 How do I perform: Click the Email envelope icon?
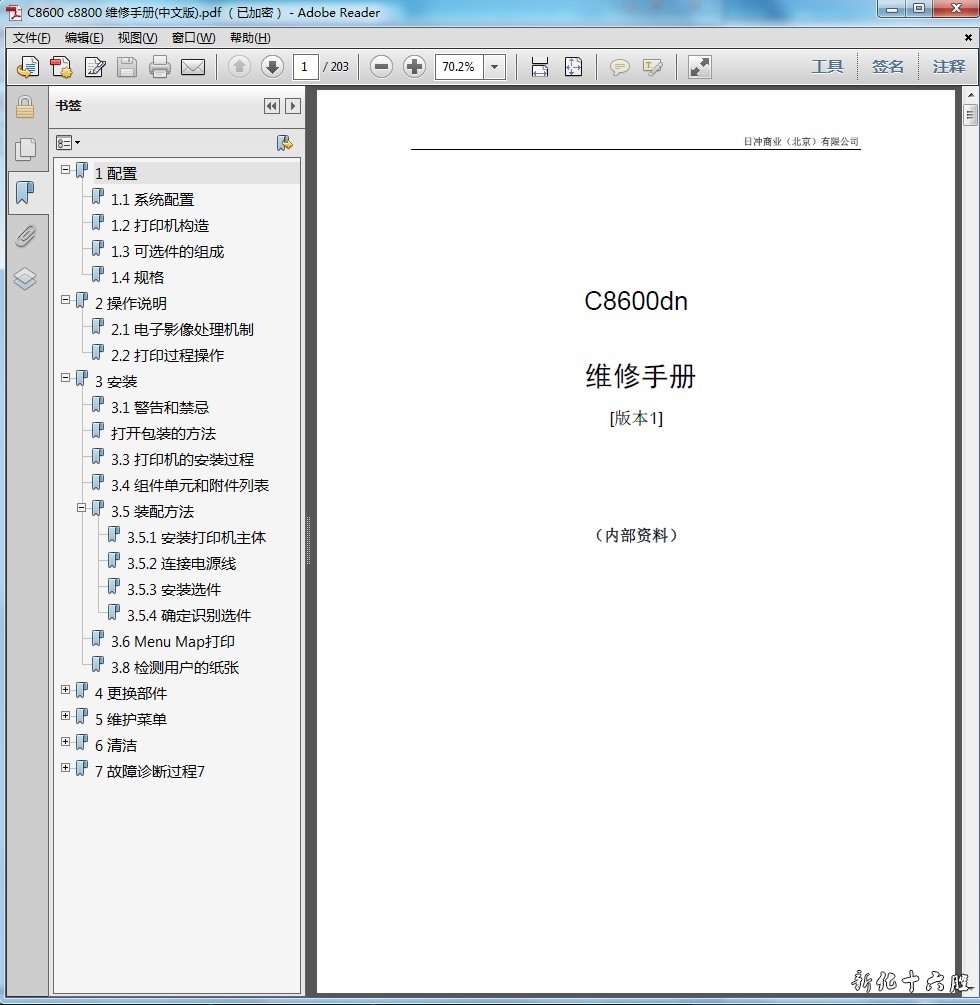tap(193, 67)
